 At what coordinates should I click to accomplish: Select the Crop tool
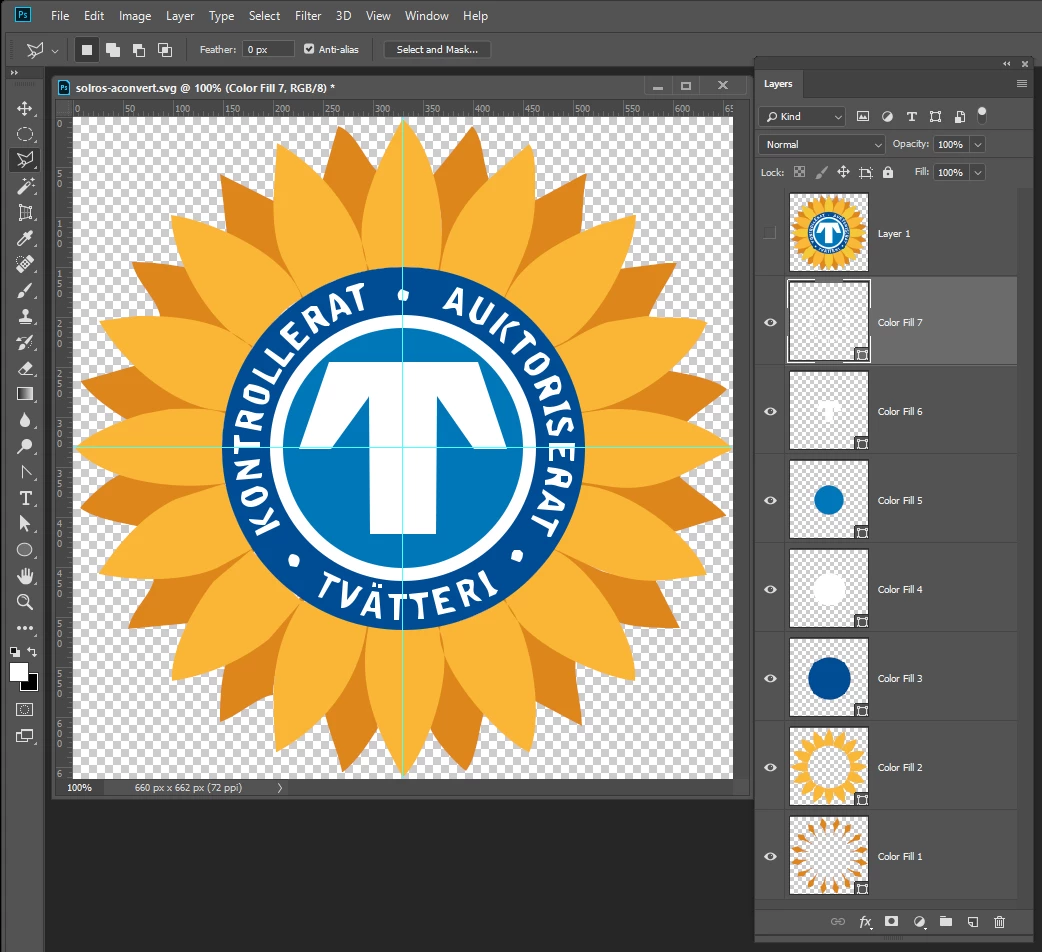point(25,213)
